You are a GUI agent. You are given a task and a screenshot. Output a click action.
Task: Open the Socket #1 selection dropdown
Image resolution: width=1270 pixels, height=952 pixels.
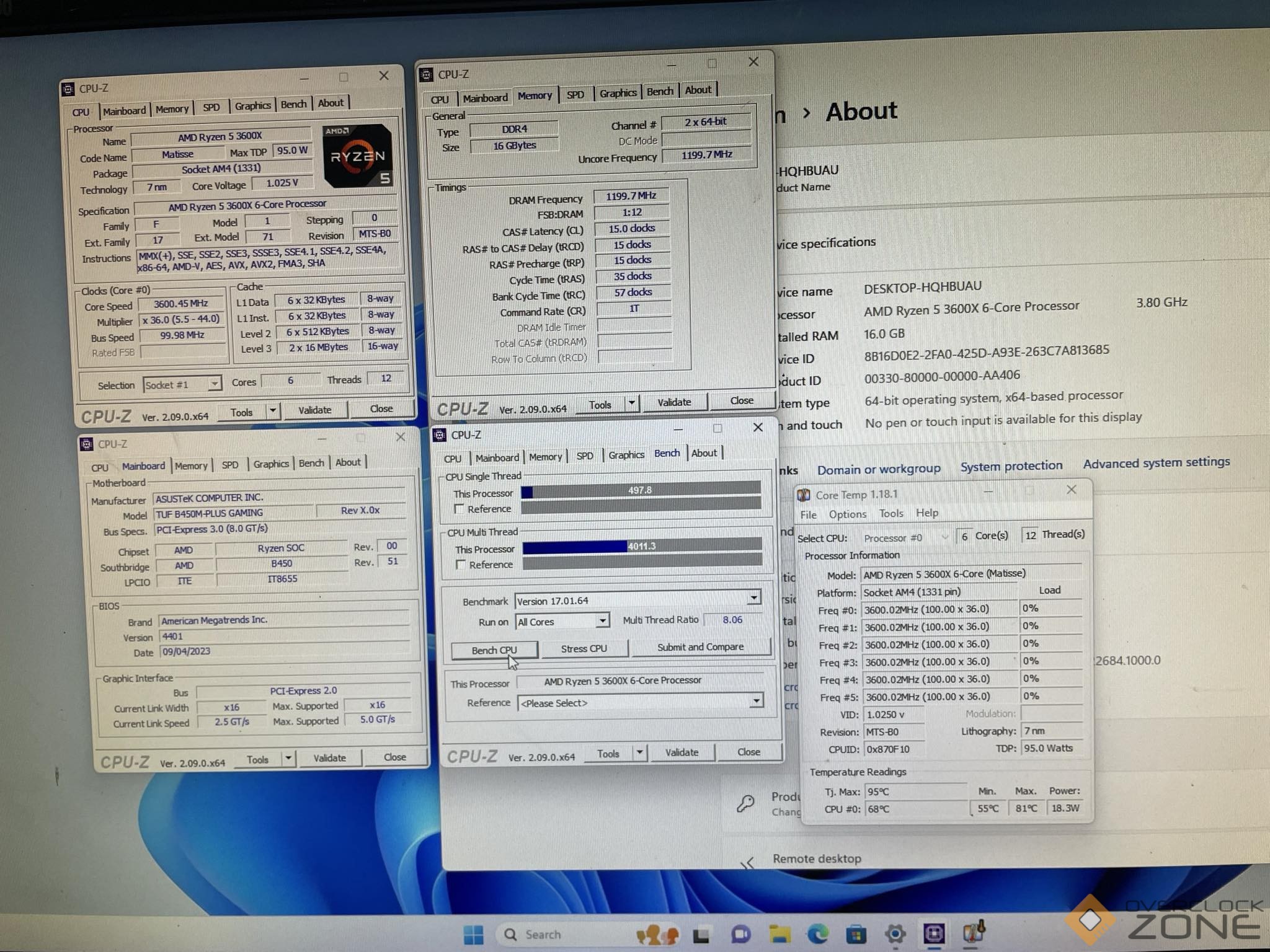(214, 384)
